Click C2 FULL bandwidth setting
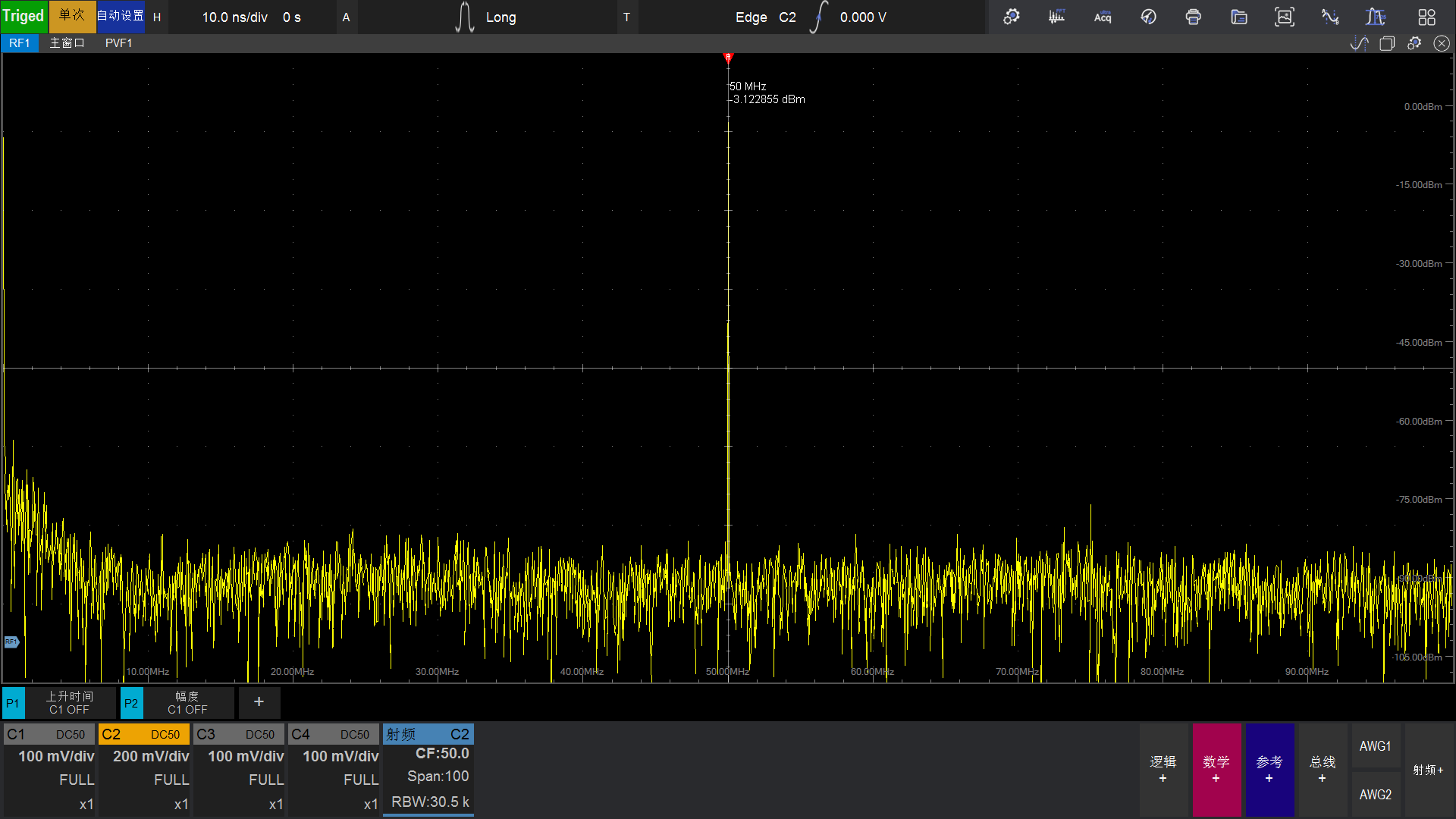This screenshot has height=819, width=1456. tap(171, 780)
